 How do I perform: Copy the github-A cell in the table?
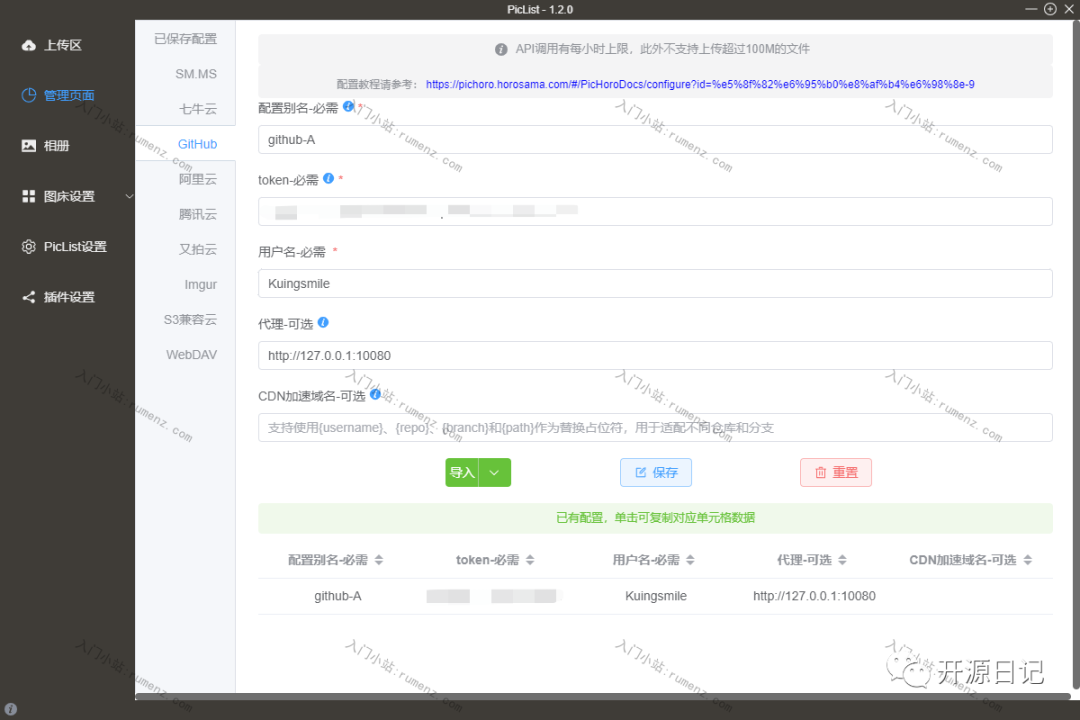338,596
